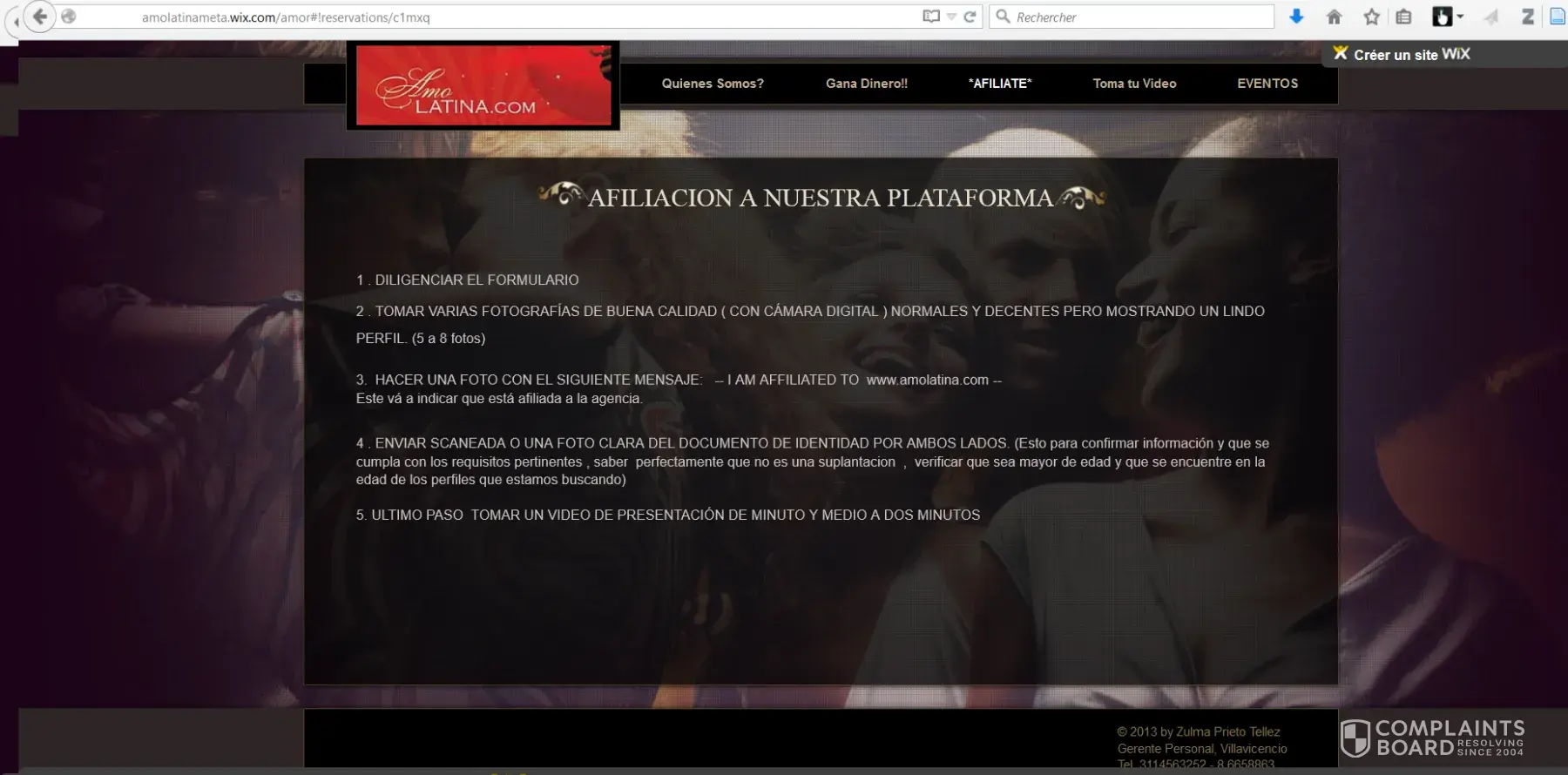Screen dimensions: 1568x775
Task: Bookmark this page with the star icon
Action: pyautogui.click(x=1371, y=17)
